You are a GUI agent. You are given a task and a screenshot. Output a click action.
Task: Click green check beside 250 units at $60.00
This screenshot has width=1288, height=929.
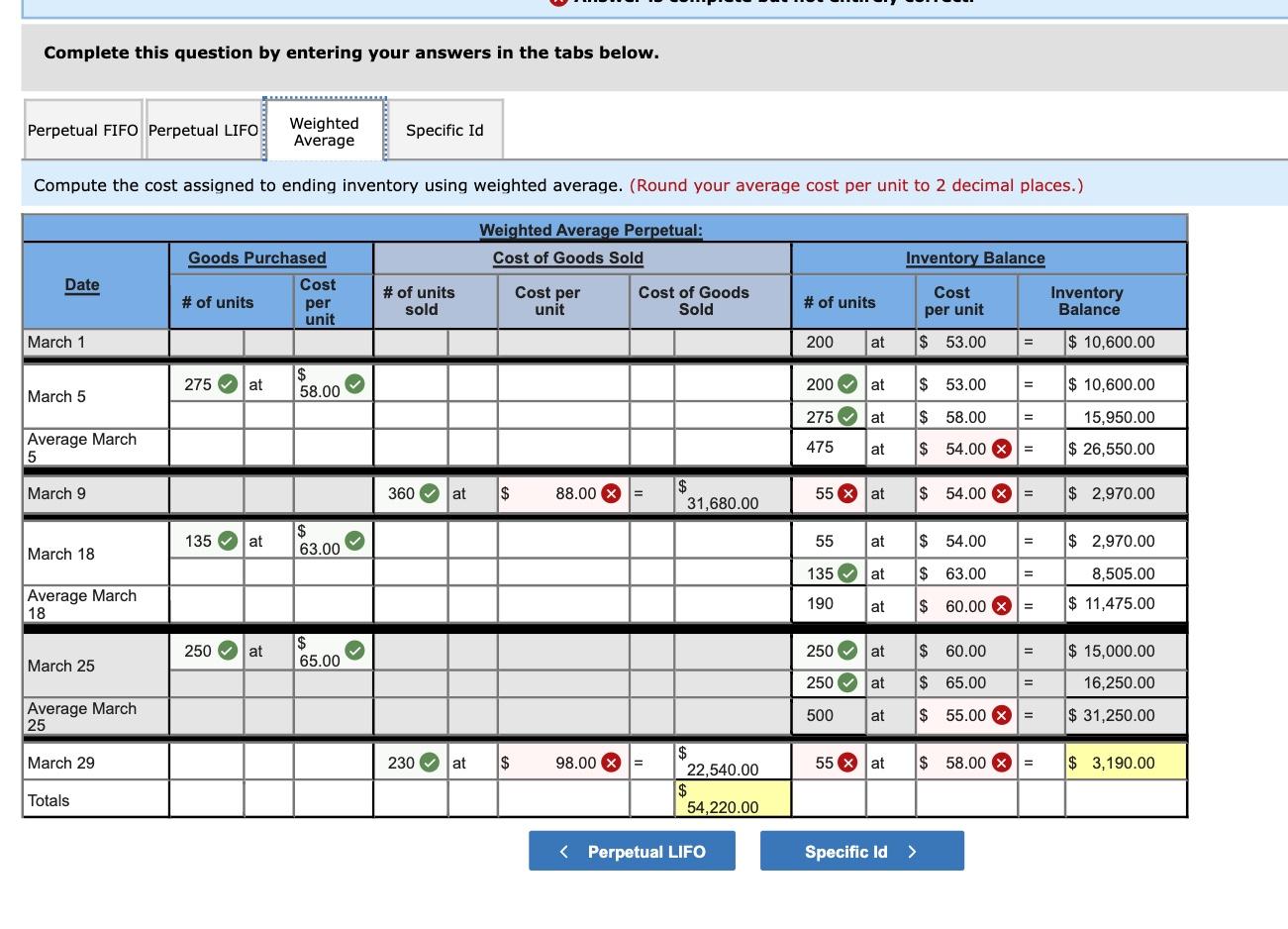coord(848,651)
